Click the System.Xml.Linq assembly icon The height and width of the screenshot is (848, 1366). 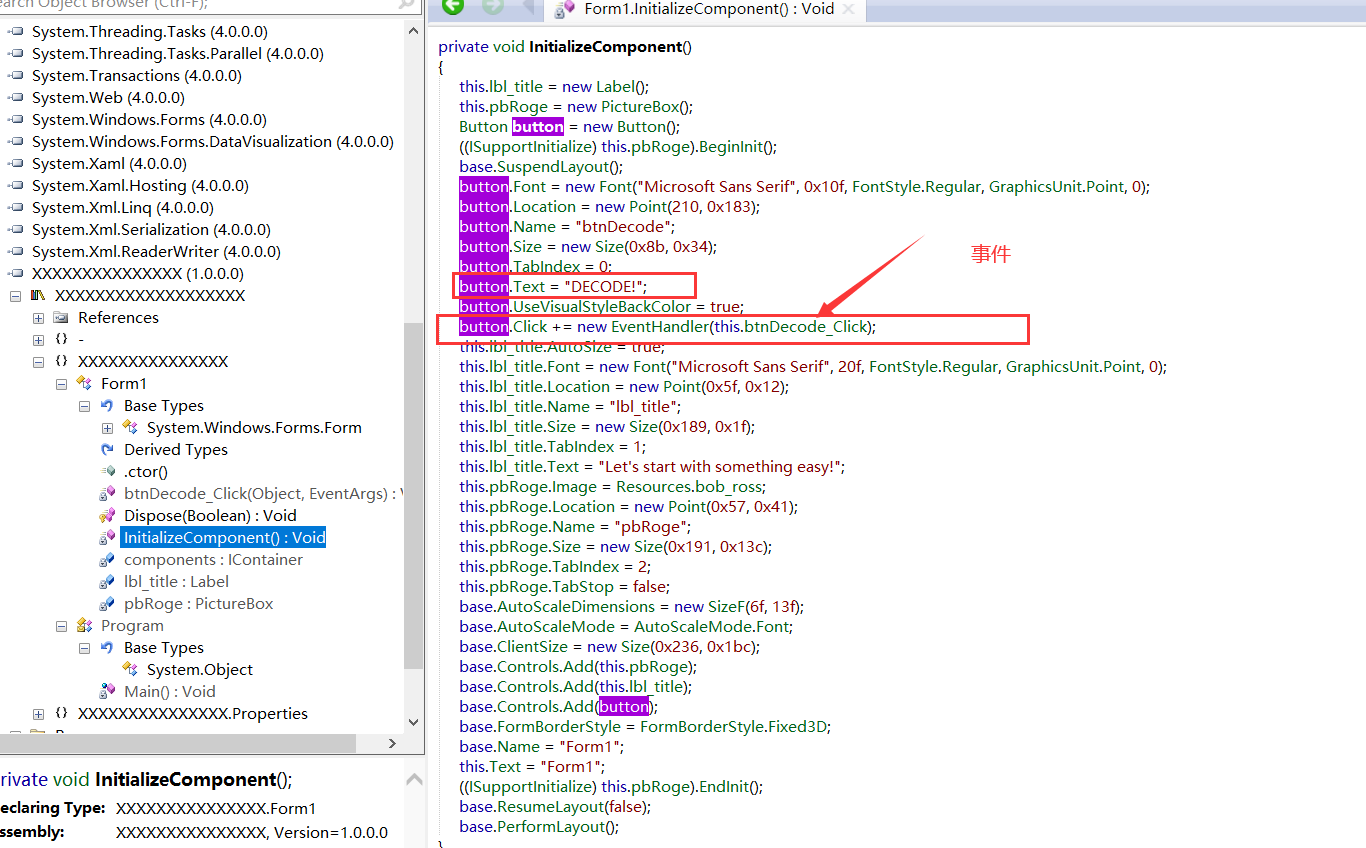(15, 207)
